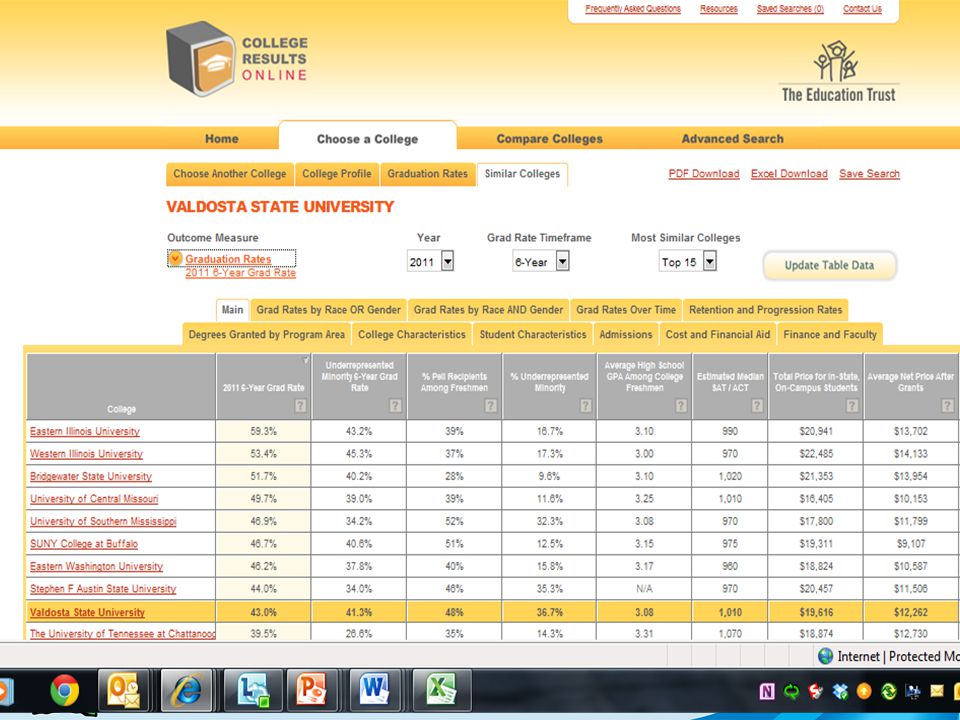Open the College Profile sub-tab

(337, 174)
